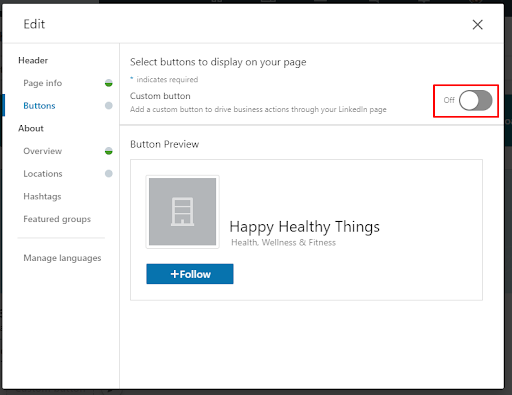512x395 pixels.
Task: Click the Buttons grey status dot
Action: coord(109,106)
